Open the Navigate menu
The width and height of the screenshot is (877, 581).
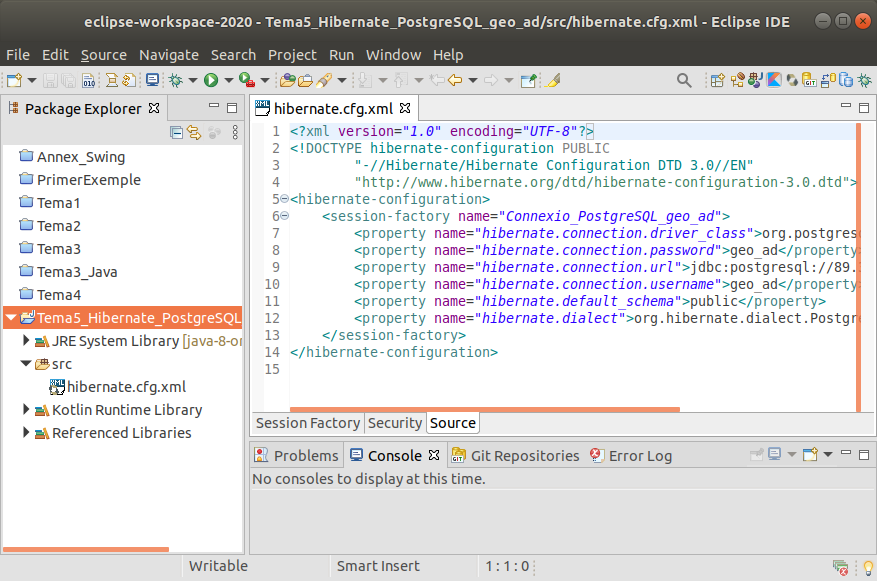(x=169, y=55)
